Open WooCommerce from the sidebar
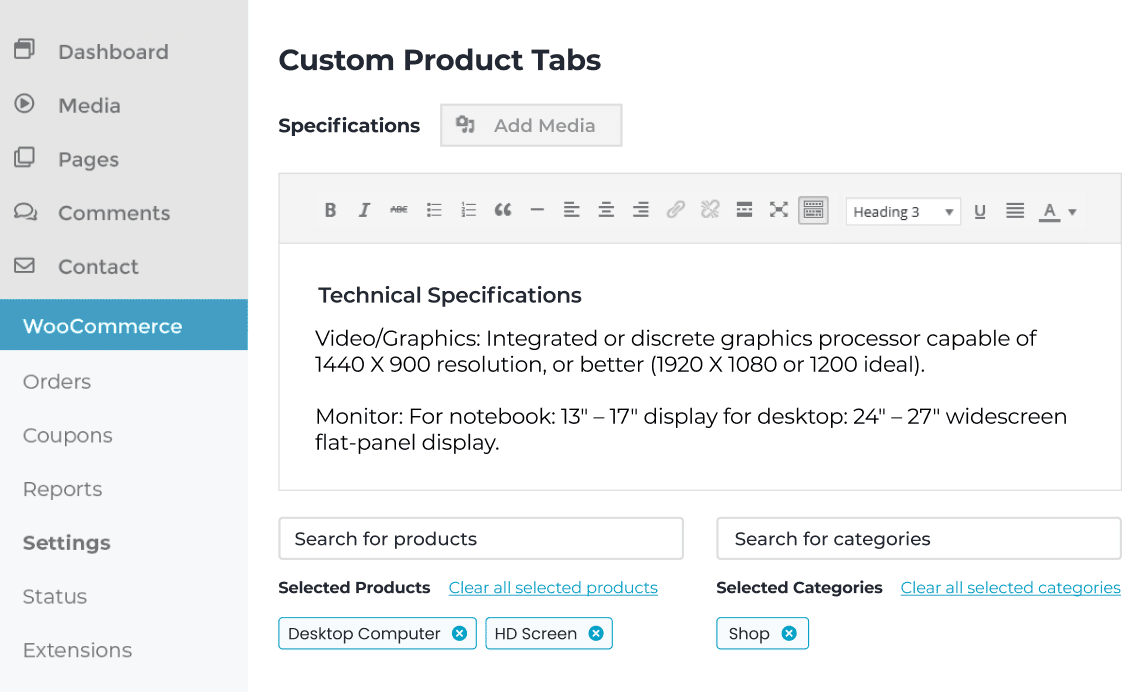The image size is (1140, 692). pyautogui.click(x=102, y=325)
